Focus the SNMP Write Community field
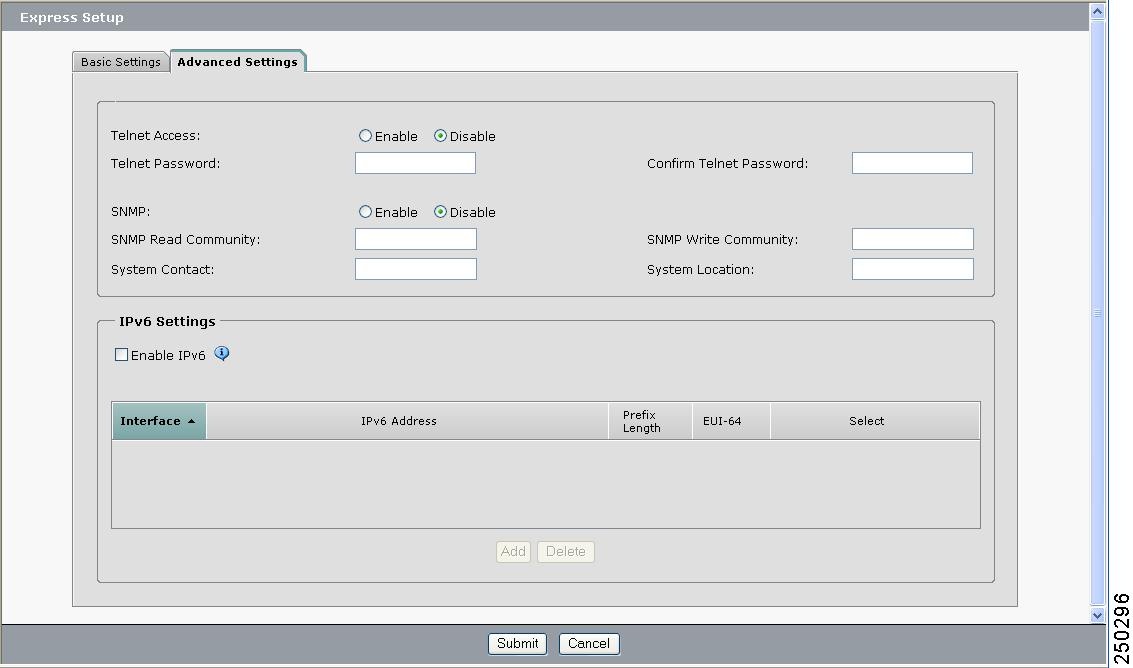This screenshot has height=668, width=1133. tap(913, 239)
